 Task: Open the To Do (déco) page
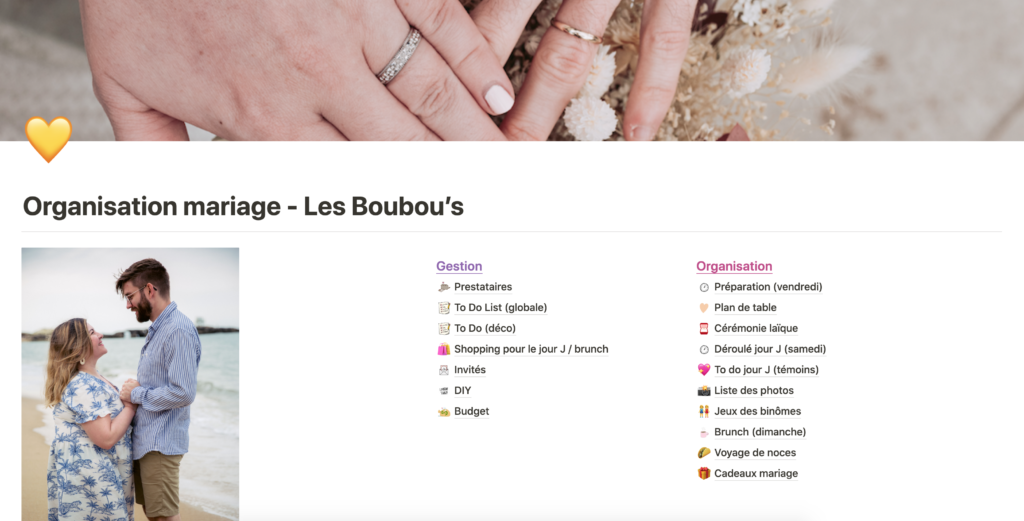[485, 328]
